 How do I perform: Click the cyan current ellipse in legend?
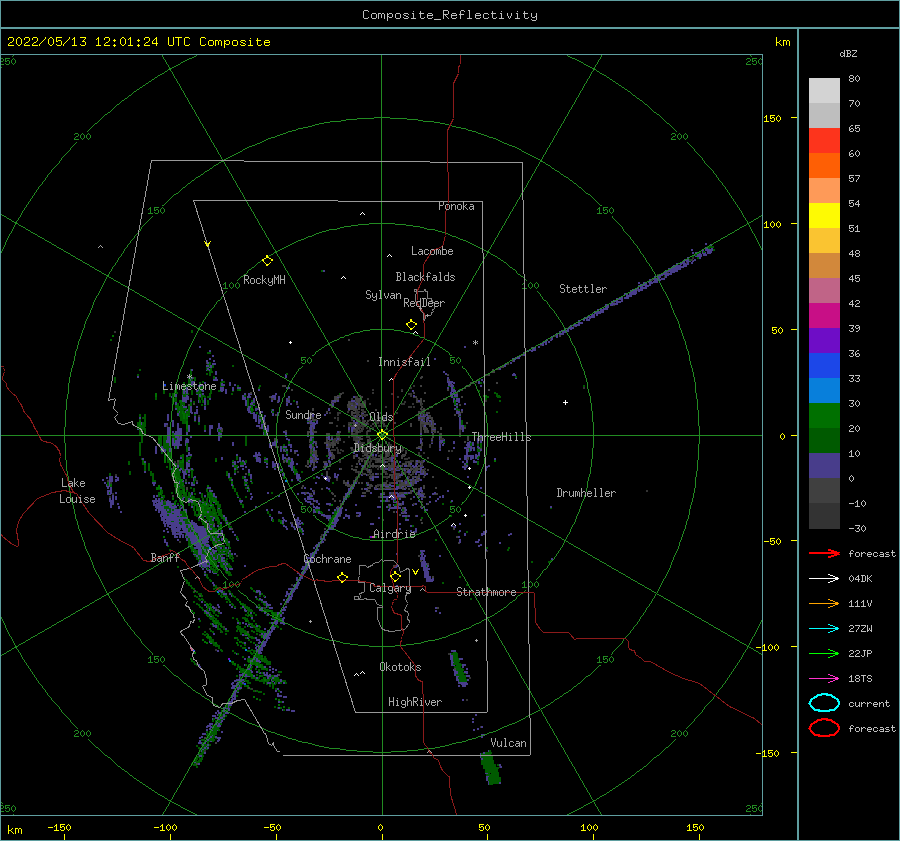click(x=824, y=703)
